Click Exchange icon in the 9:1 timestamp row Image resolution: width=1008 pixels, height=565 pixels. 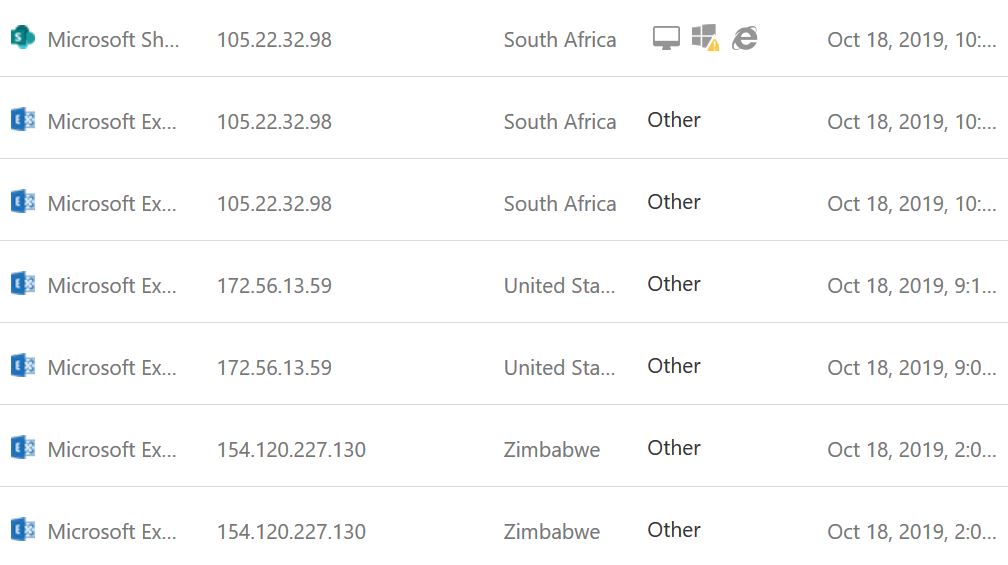[22, 284]
